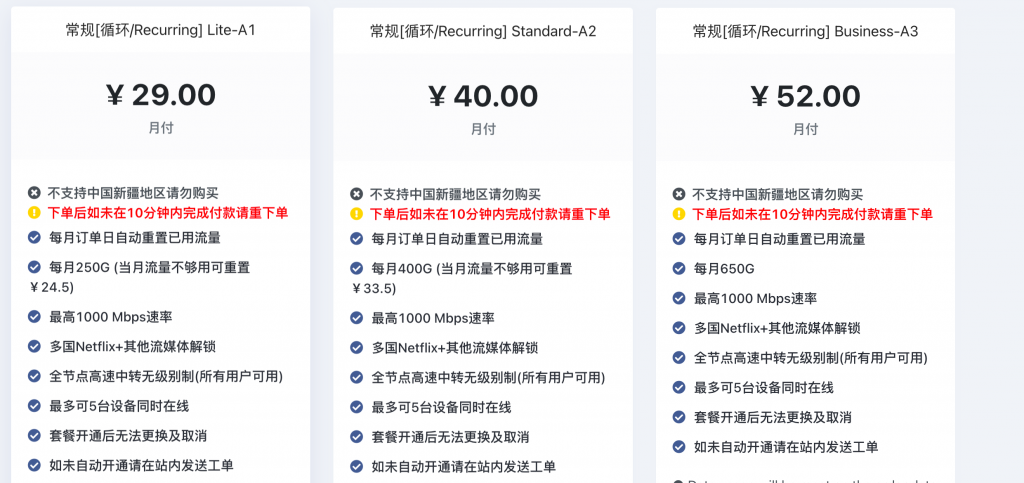
Task: Click the ¥ 29.00 price
Action: 161,95
